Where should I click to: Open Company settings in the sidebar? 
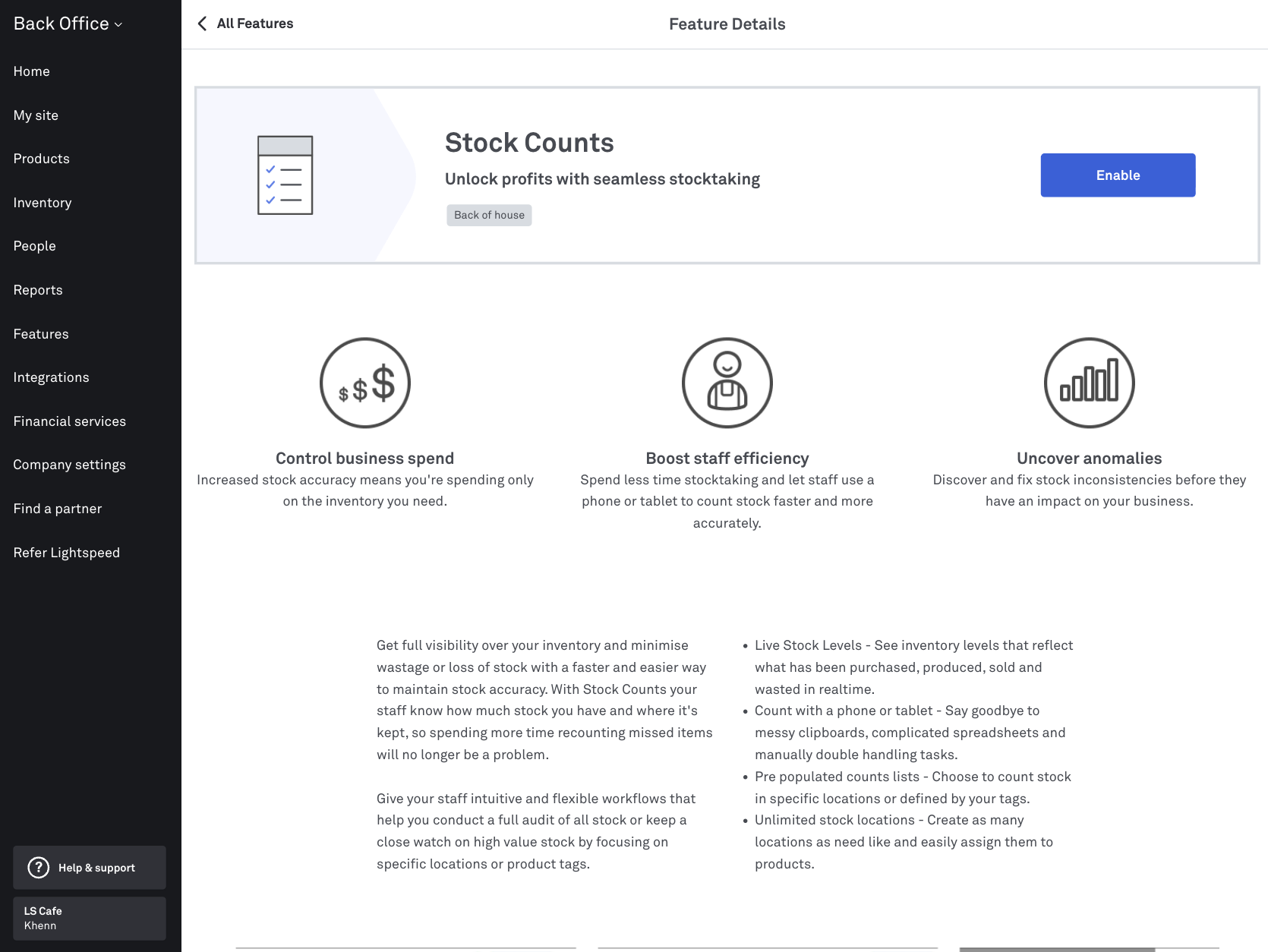coord(70,465)
